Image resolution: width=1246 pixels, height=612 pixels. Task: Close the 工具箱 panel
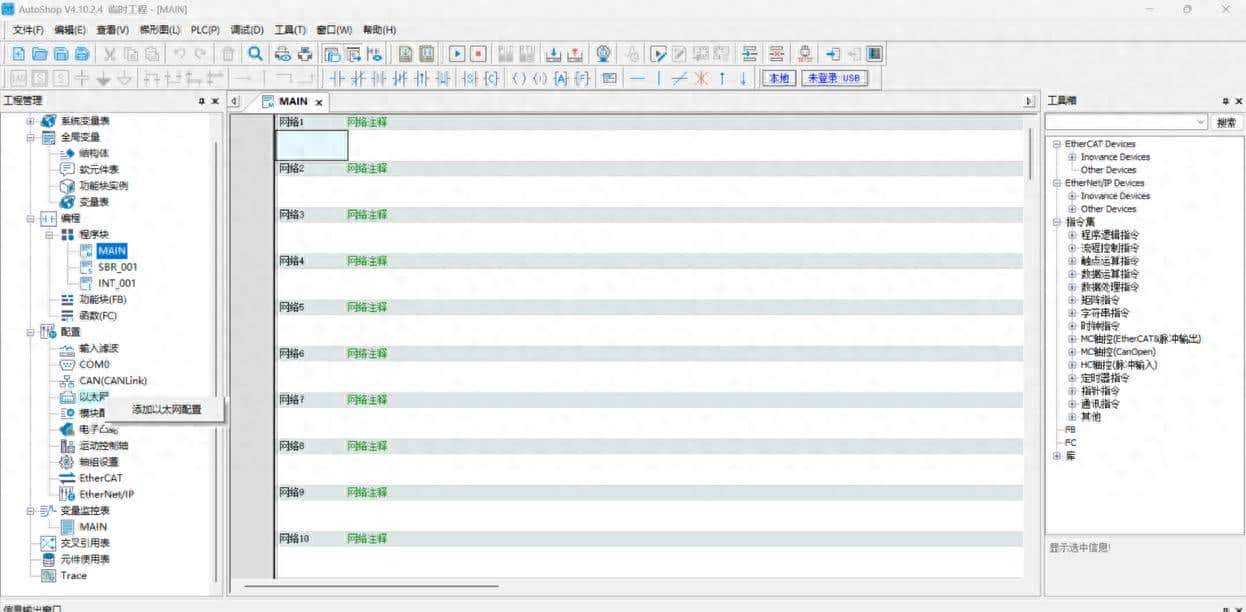point(1239,101)
